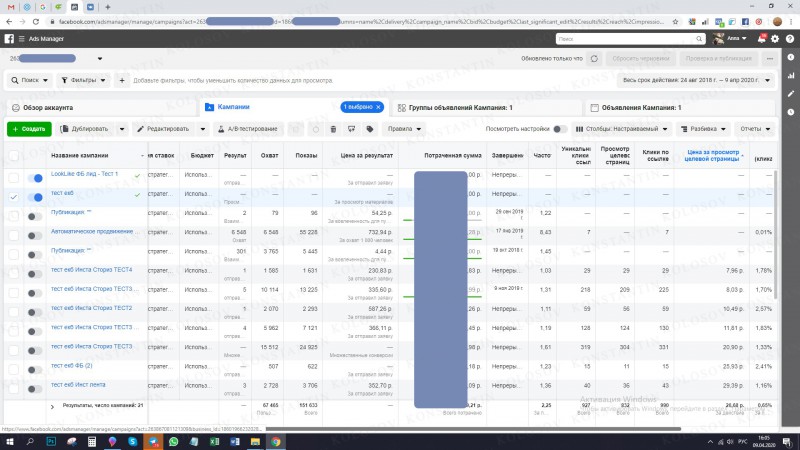
Task: Open settings gear icon in header
Action: click(775, 39)
